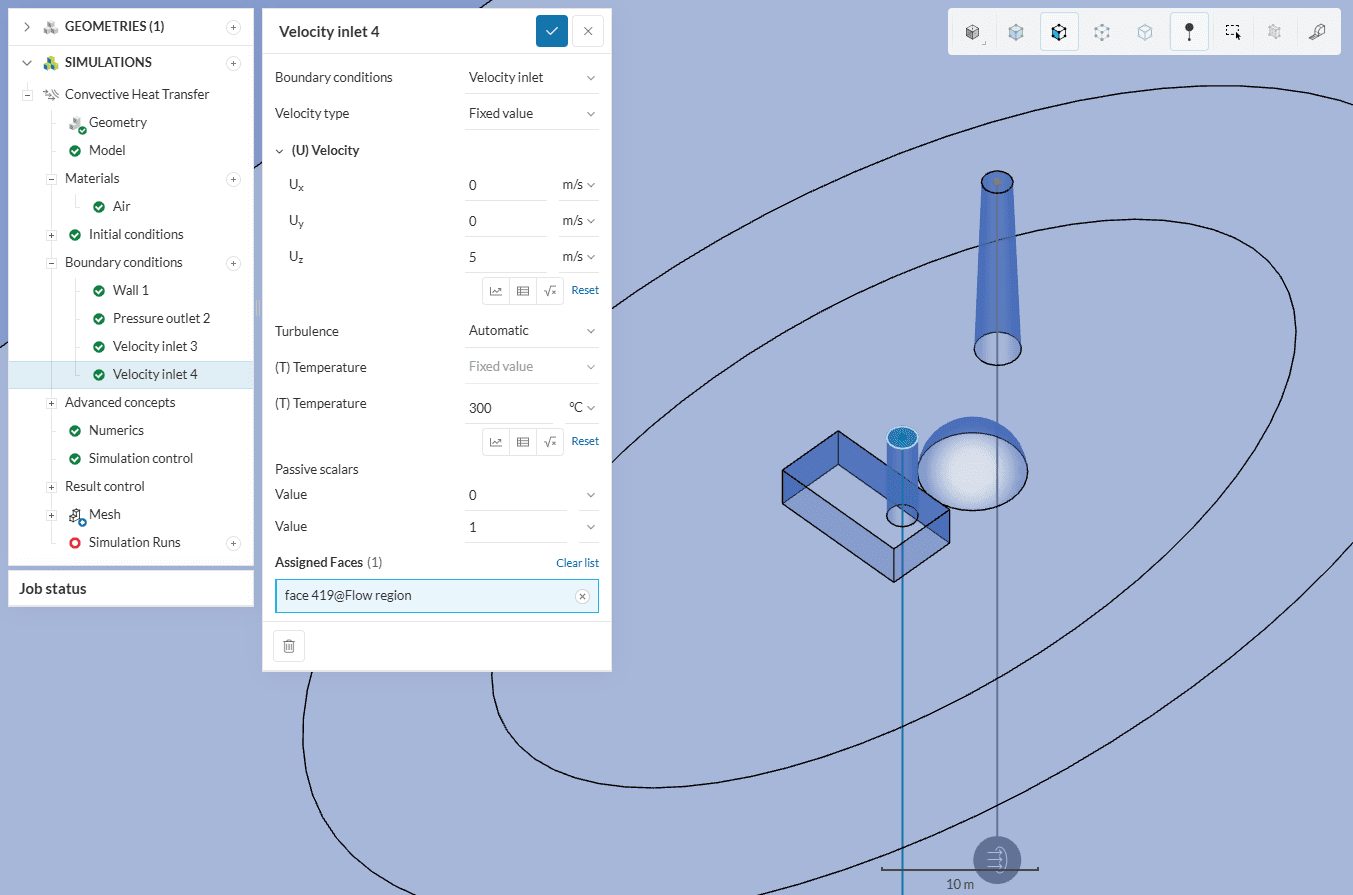Open formula input for velocity
Screen dimensions: 1353x895
(x=549, y=290)
